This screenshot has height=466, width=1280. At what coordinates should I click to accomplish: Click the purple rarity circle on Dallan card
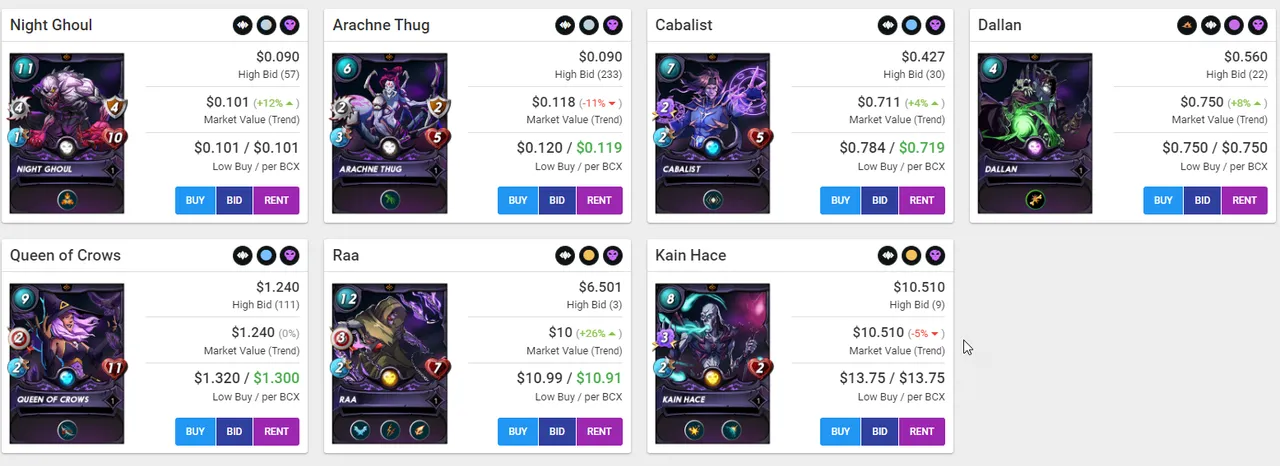point(1234,25)
